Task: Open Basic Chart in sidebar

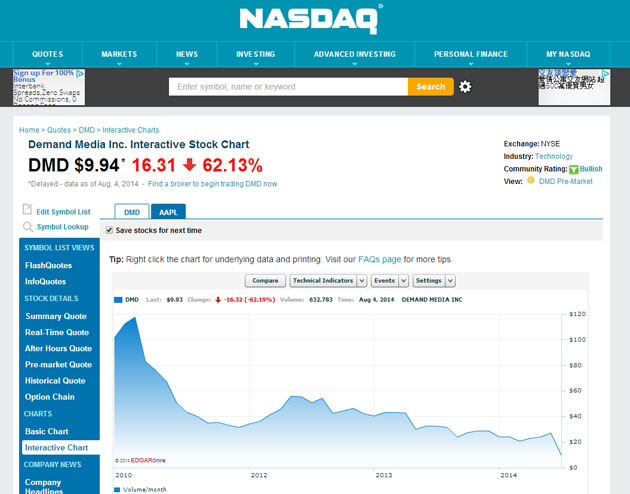Action: click(x=47, y=431)
